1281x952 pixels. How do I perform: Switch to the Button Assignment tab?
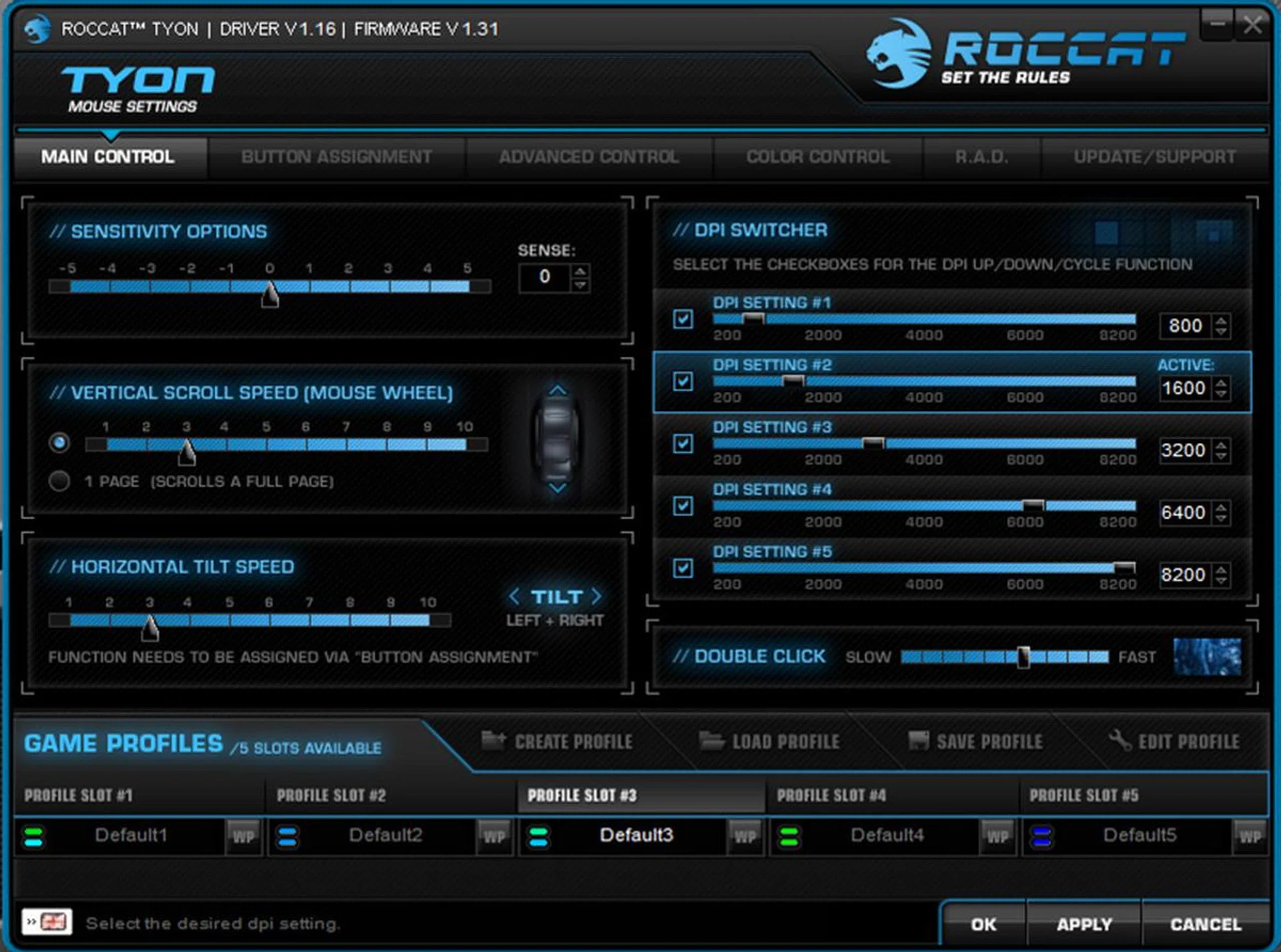[336, 156]
